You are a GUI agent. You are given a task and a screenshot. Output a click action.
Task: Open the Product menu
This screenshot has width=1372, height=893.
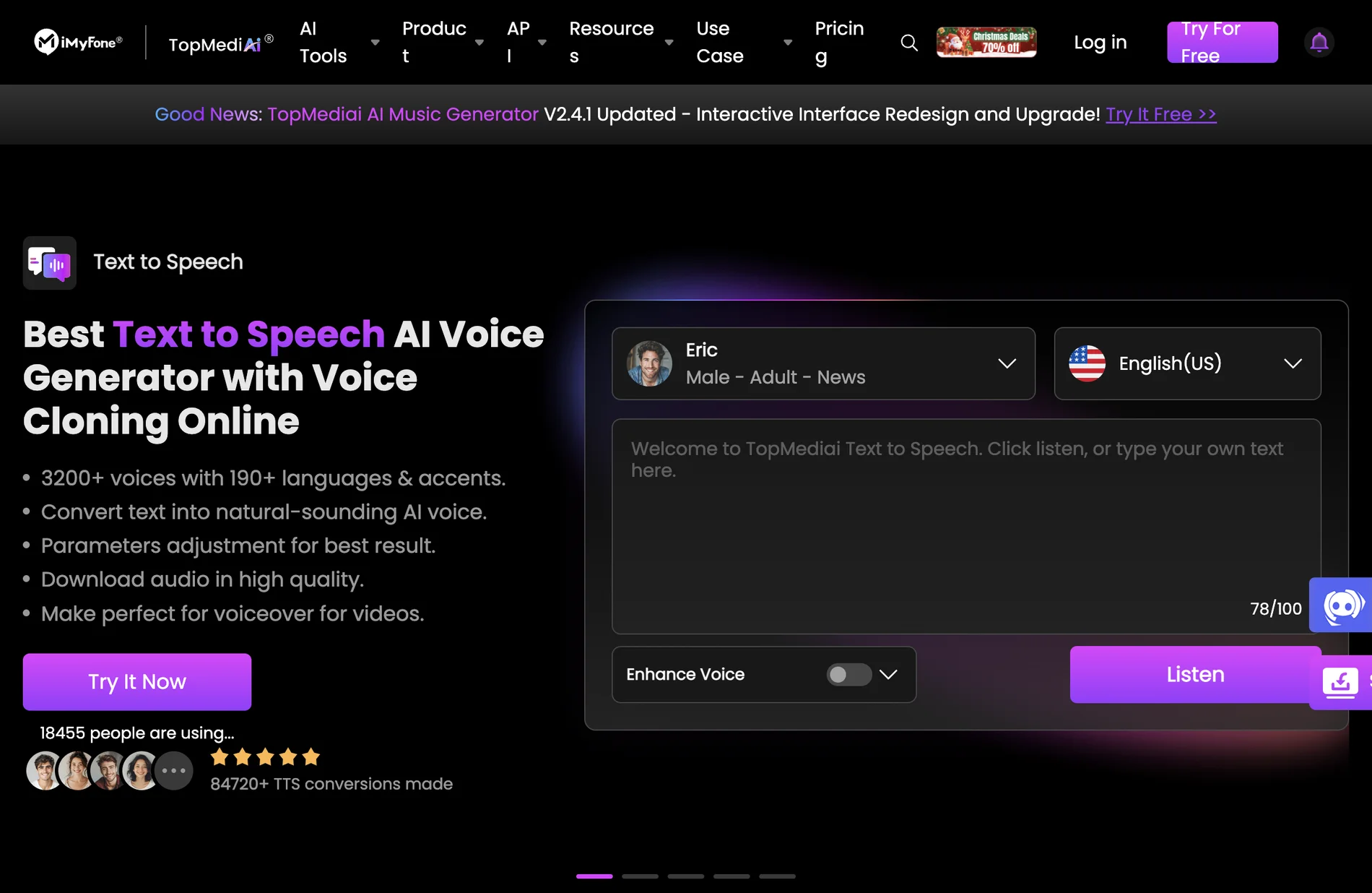(x=434, y=42)
